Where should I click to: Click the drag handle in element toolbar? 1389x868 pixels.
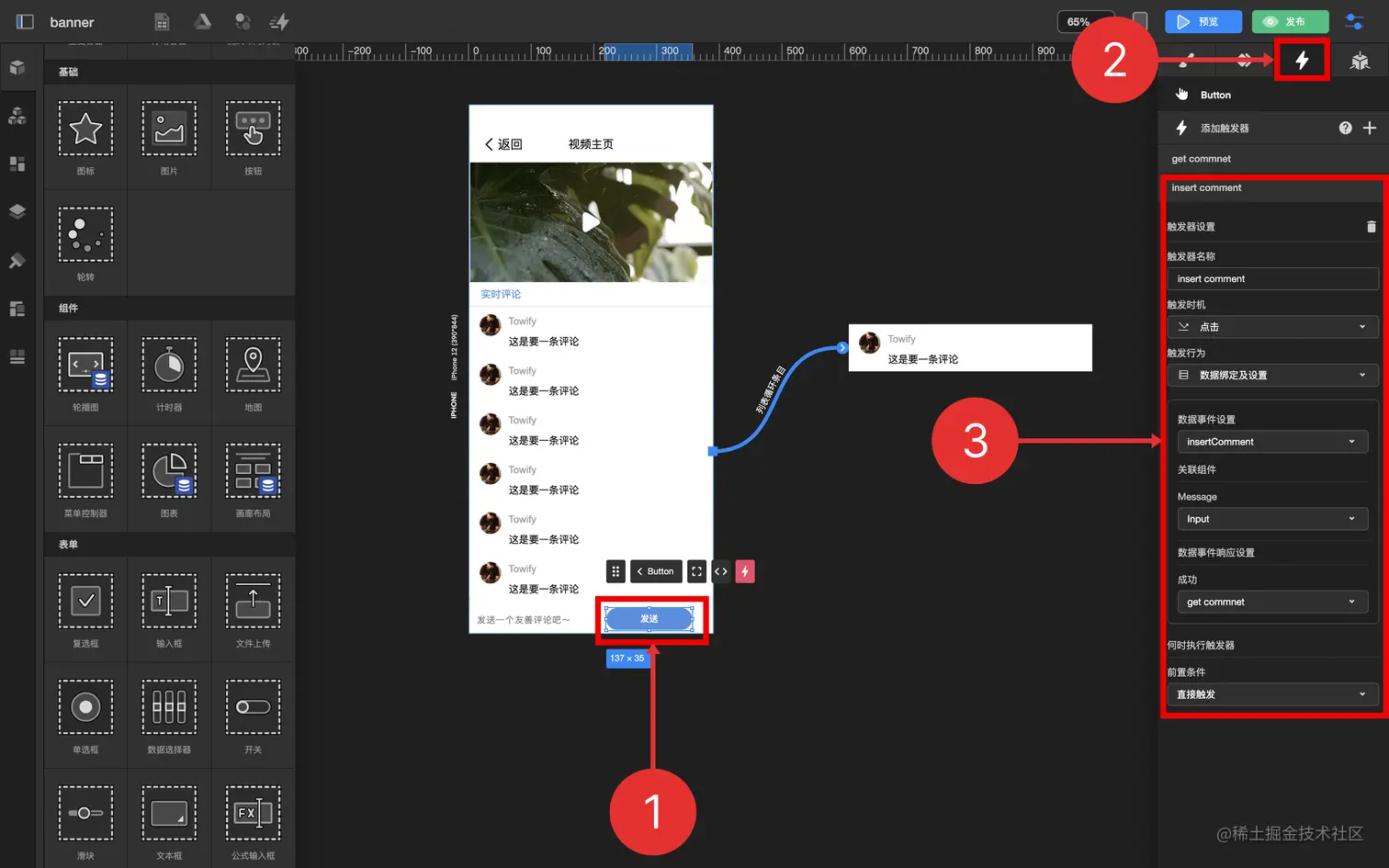coord(615,571)
